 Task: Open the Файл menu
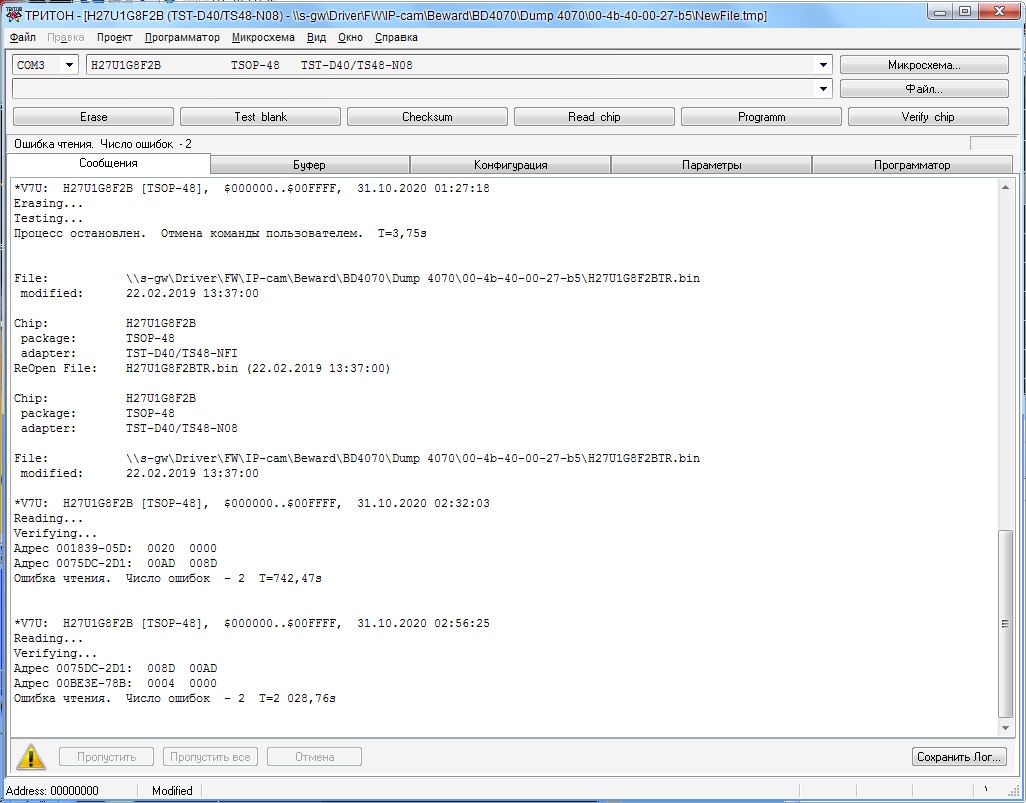pyautogui.click(x=22, y=37)
